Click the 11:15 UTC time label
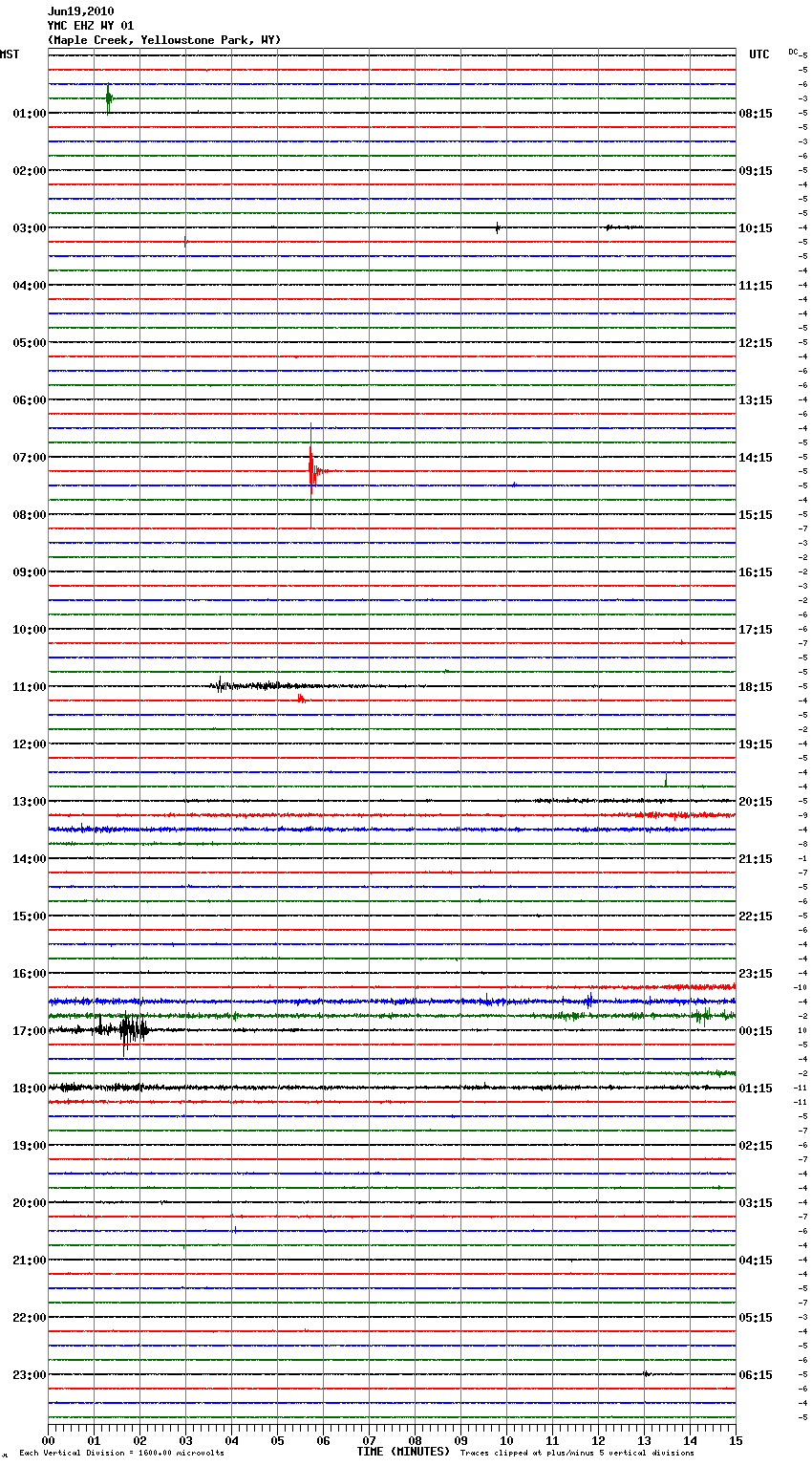Viewport: 812px width, 1466px height. (756, 286)
